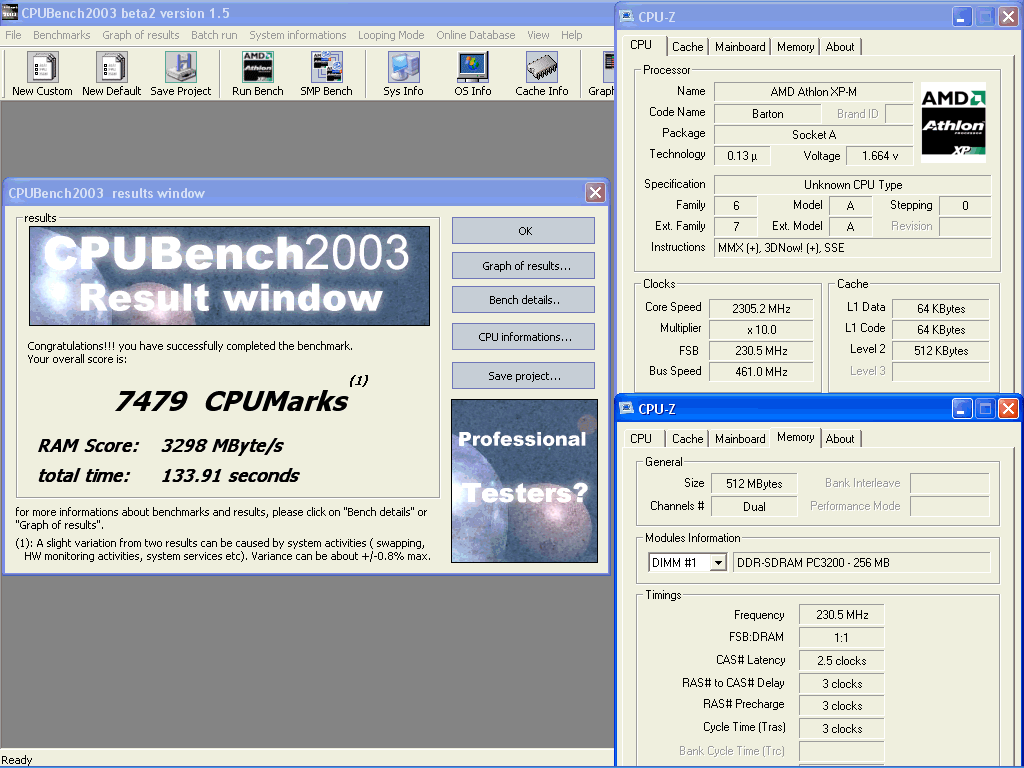The width and height of the screenshot is (1024, 768).
Task: Start the benchmark with Run Bench icon
Action: 258,67
